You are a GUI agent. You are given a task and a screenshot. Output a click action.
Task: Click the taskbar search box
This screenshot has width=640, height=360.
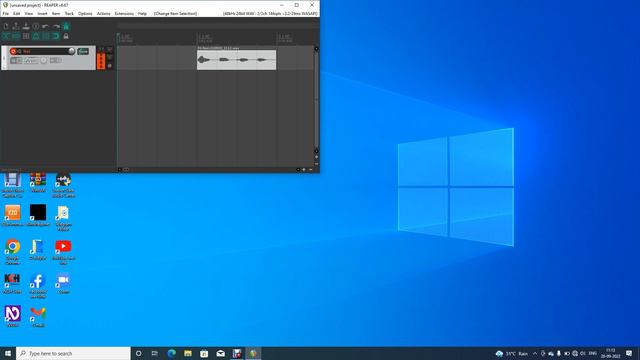click(x=73, y=353)
